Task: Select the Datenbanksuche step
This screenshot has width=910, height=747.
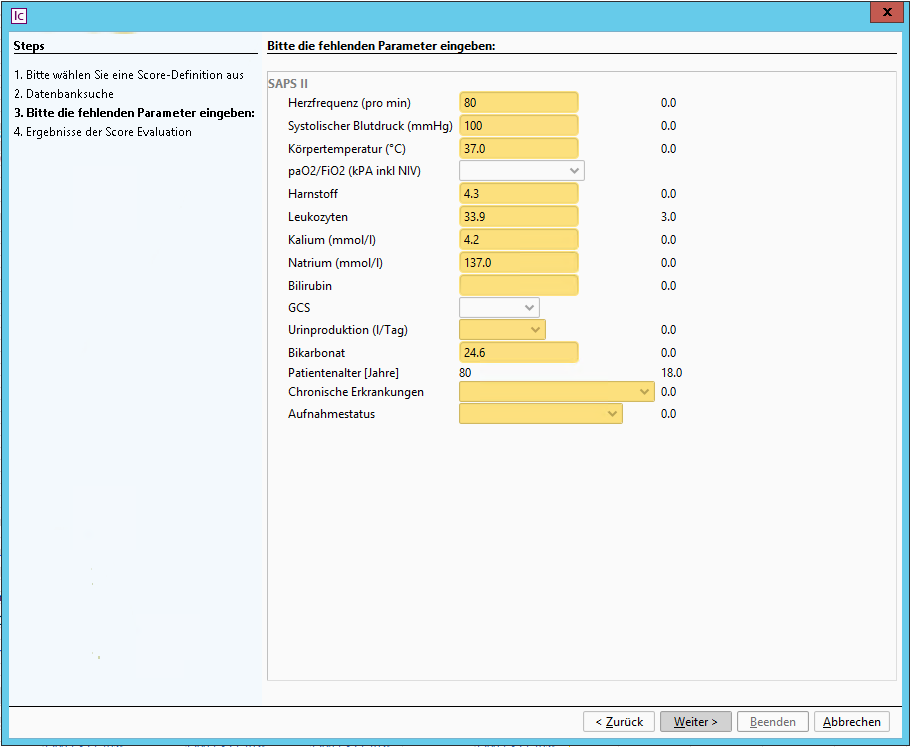Action: (x=70, y=94)
